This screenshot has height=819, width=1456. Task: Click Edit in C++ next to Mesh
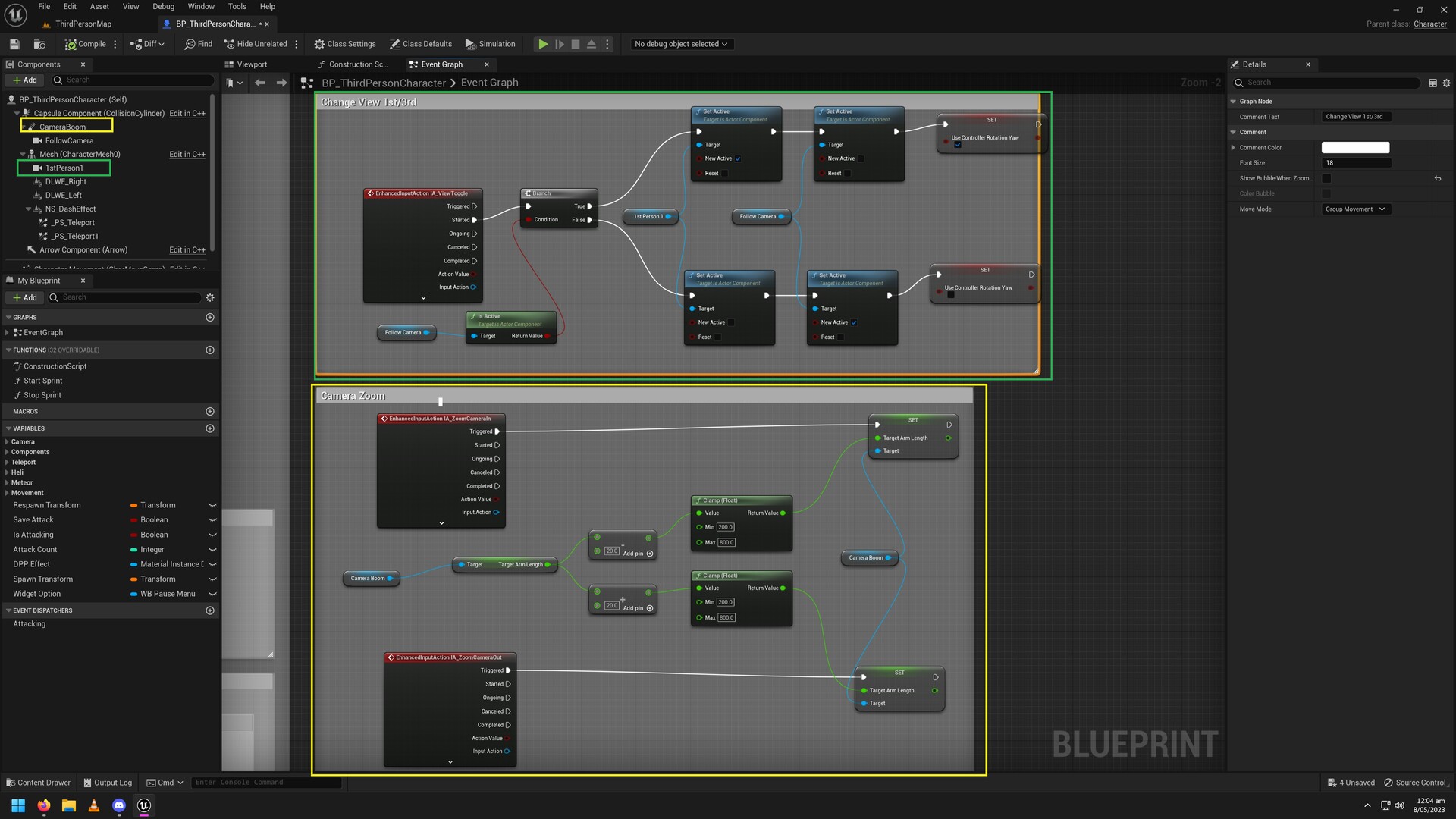187,154
